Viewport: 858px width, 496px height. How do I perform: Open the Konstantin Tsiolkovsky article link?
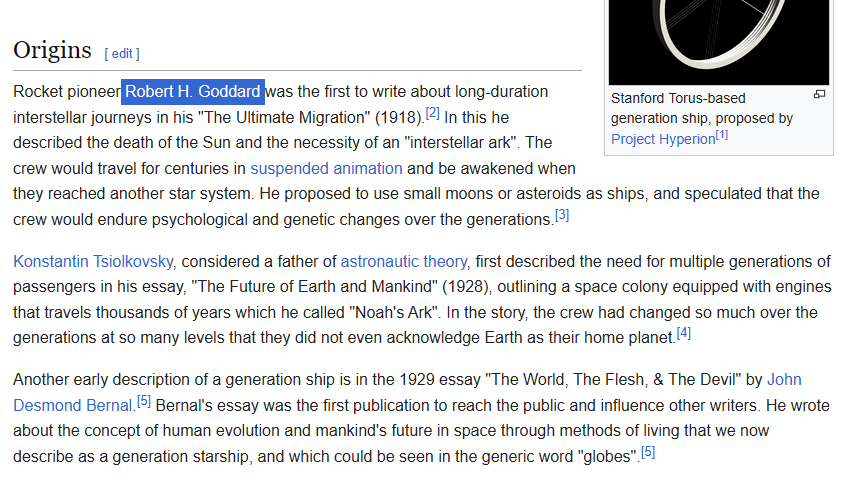[x=93, y=262]
